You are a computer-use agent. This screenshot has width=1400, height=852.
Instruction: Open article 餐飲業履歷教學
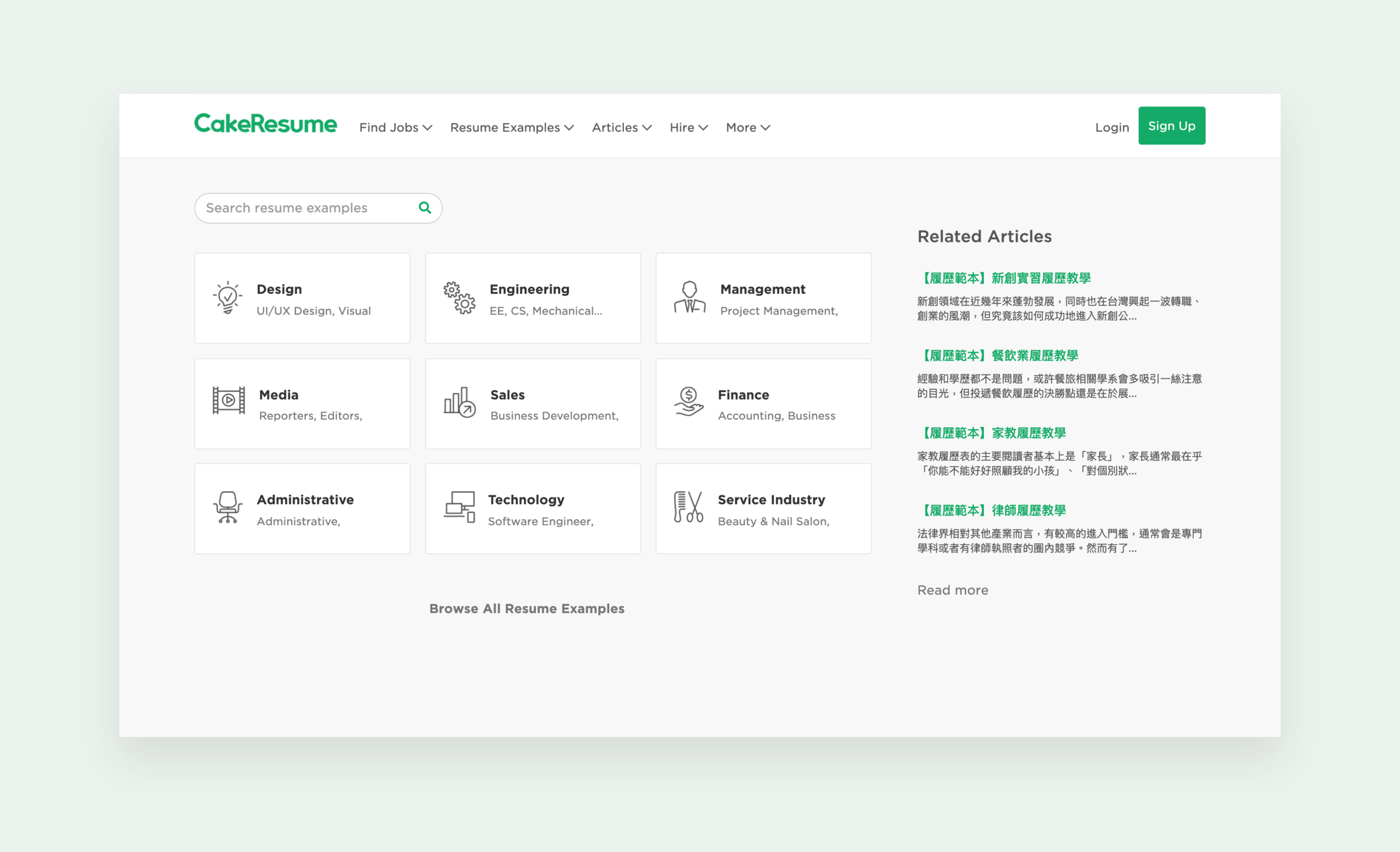pos(998,355)
